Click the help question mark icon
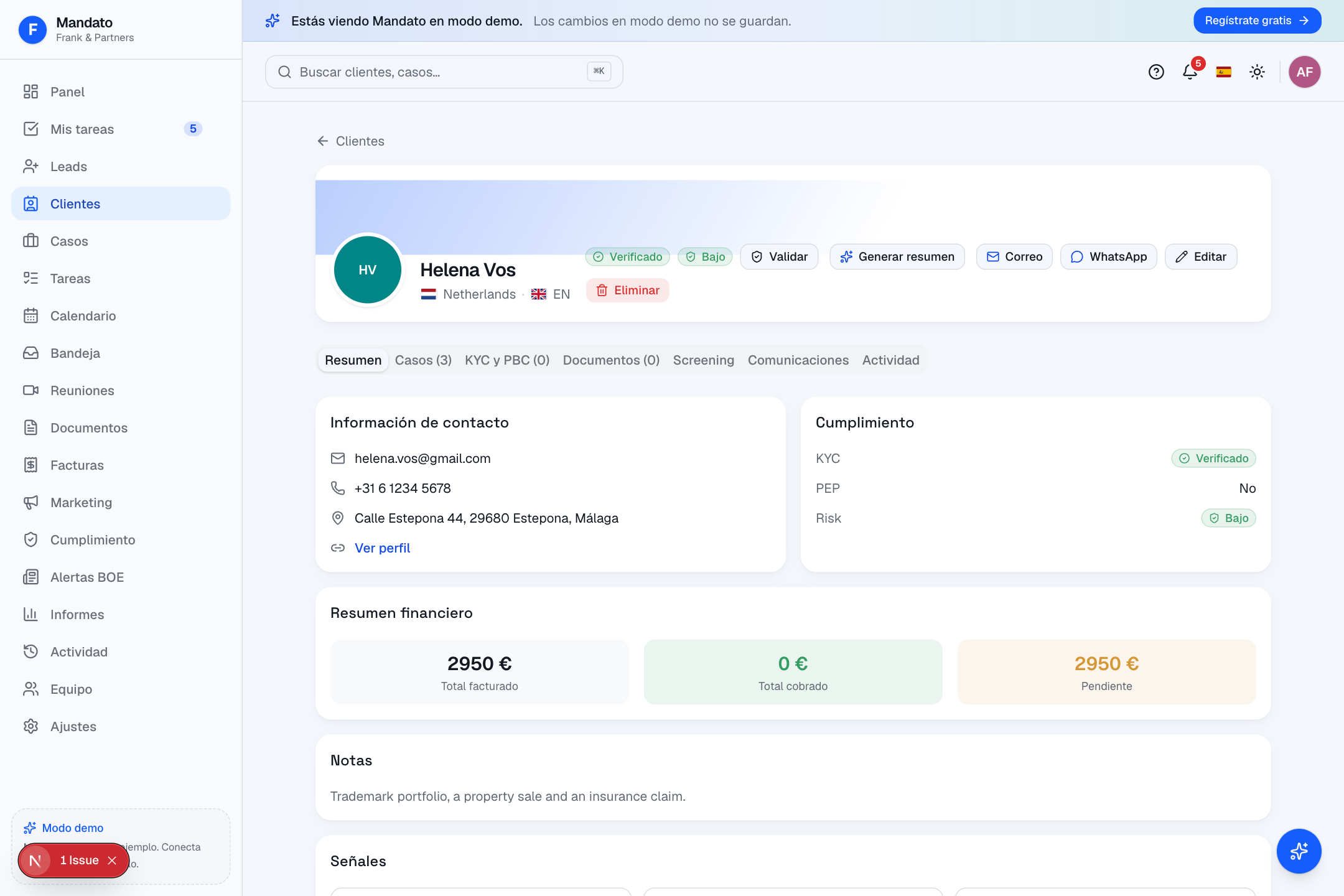This screenshot has width=1344, height=896. coord(1156,72)
